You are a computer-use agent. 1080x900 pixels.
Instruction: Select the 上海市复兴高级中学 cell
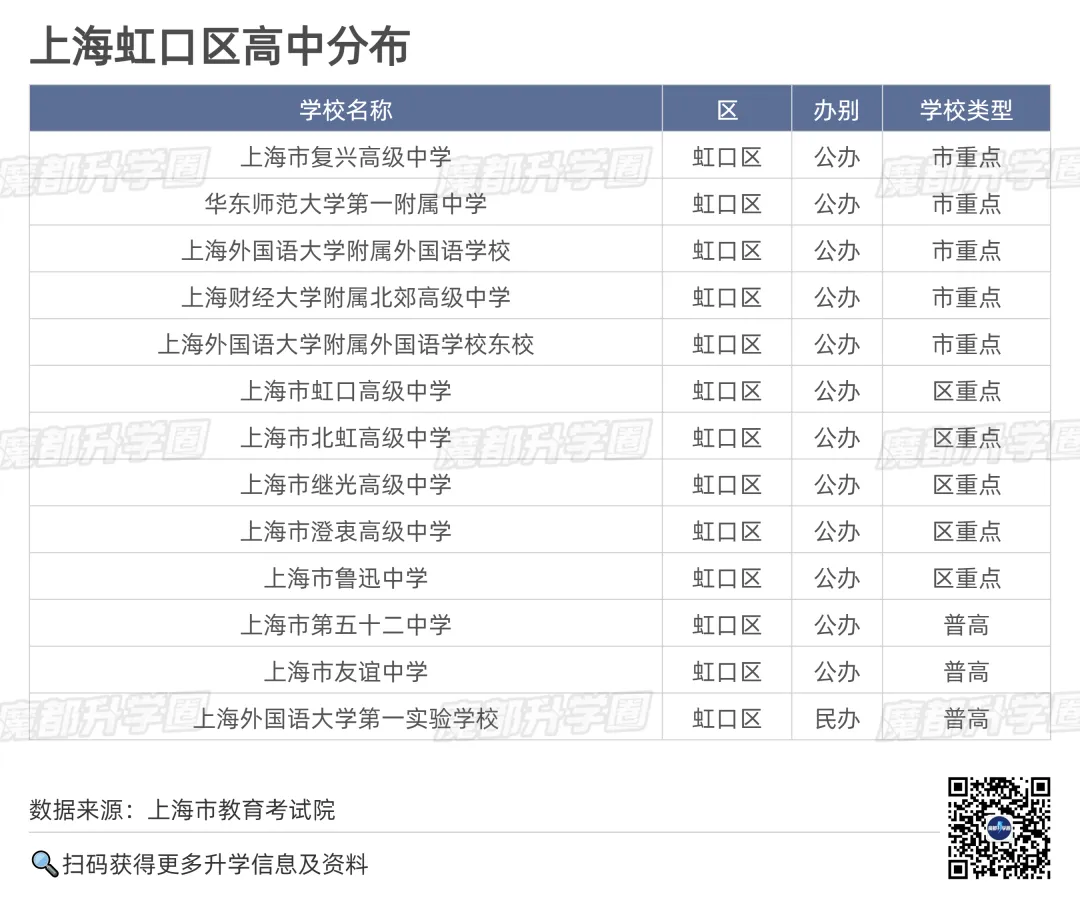pos(346,156)
